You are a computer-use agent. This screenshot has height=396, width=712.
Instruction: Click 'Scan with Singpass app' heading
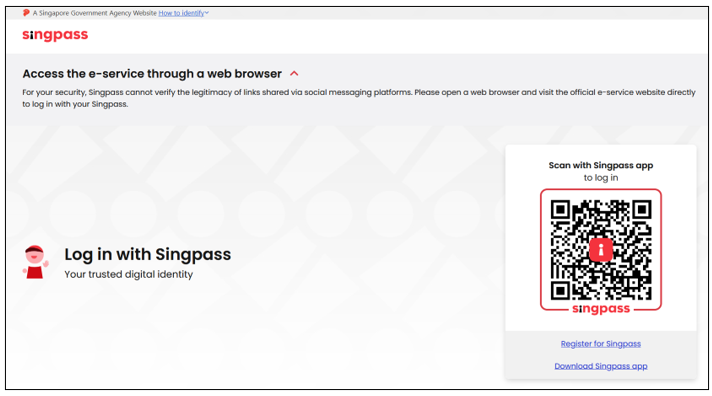coord(601,165)
